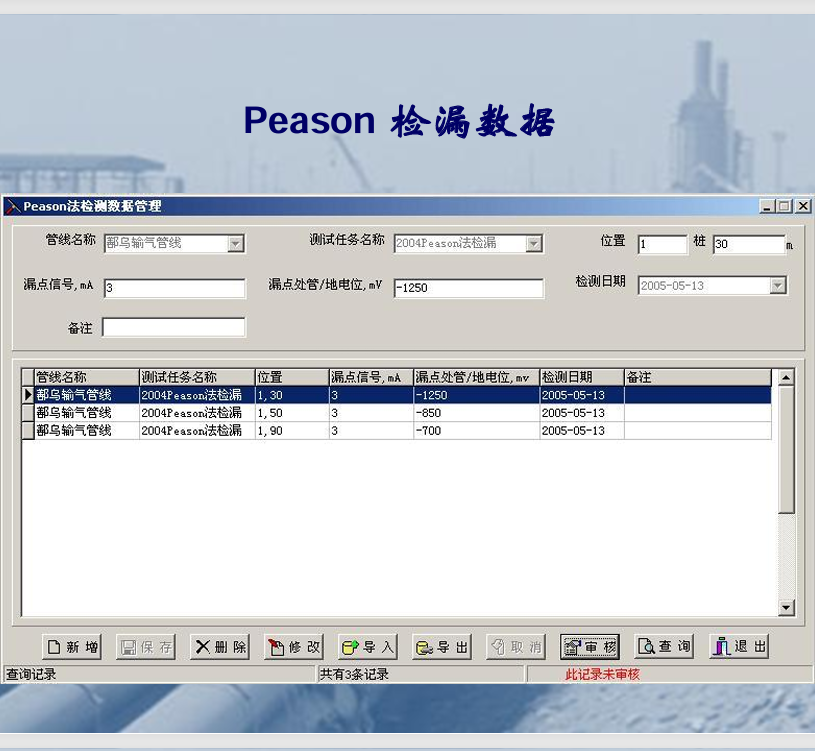Viewport: 815px width, 751px height.
Task: Click the Peason法检测数据管理 title bar icon
Action: point(13,206)
